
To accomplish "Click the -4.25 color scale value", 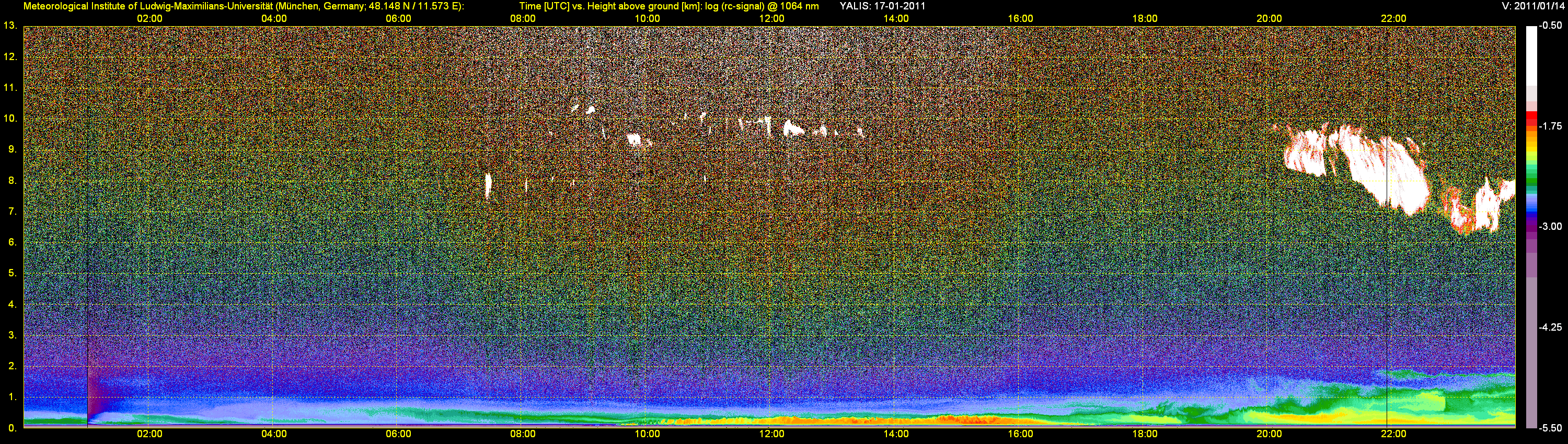I will pos(1550,327).
